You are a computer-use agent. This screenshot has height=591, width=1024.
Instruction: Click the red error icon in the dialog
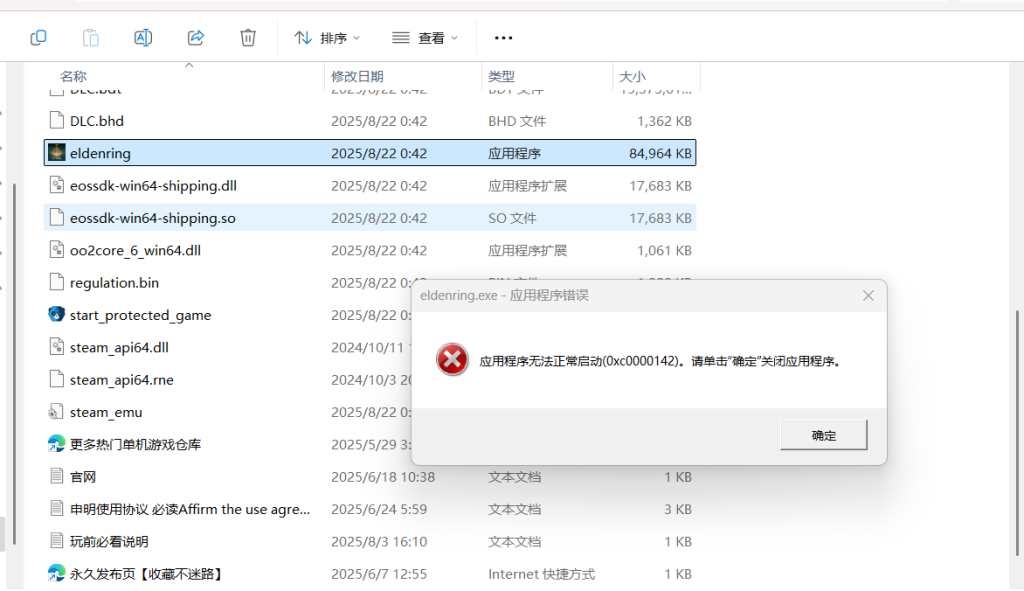tap(452, 358)
